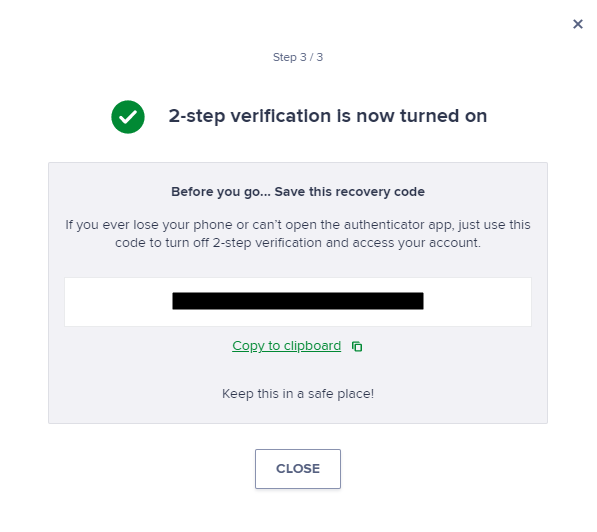Image resolution: width=597 pixels, height=532 pixels.
Task: Click 'Save this recovery code' bold text
Action: [x=350, y=192]
